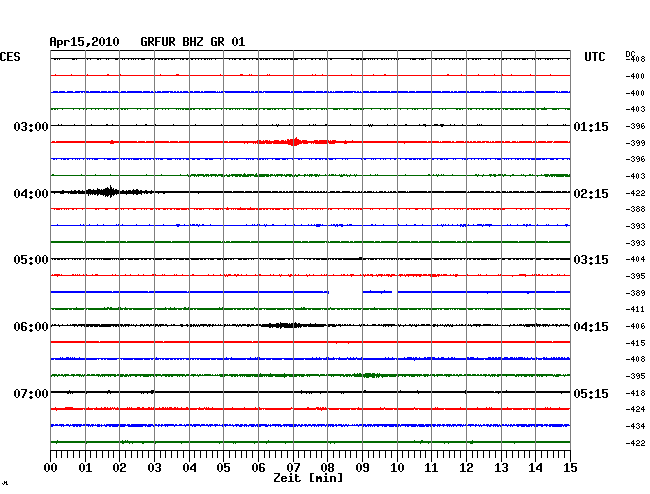Click the axis title "Zeit [min]"

(308, 478)
